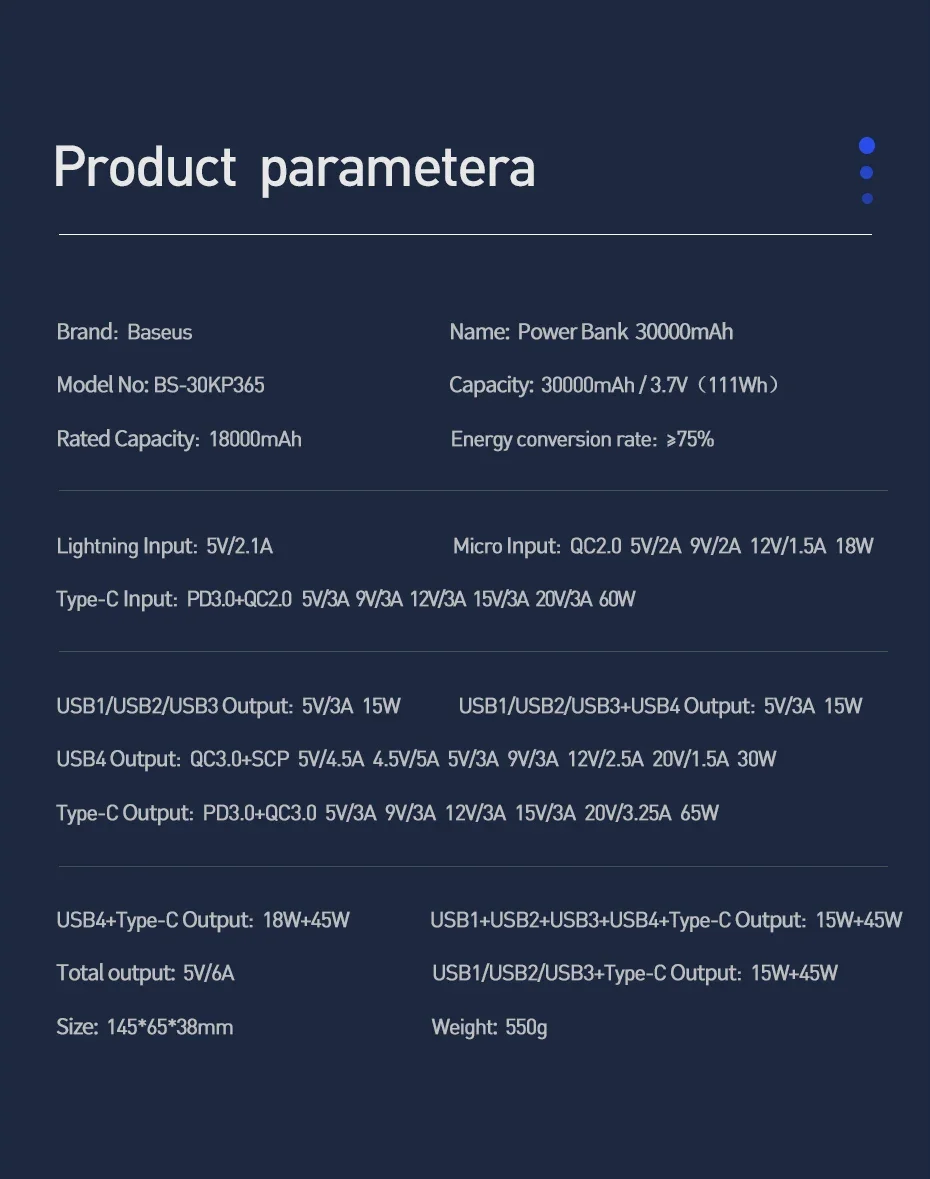Viewport: 930px width, 1179px height.
Task: Click the "Name: Power Bank 30000mAh" line
Action: coord(591,332)
